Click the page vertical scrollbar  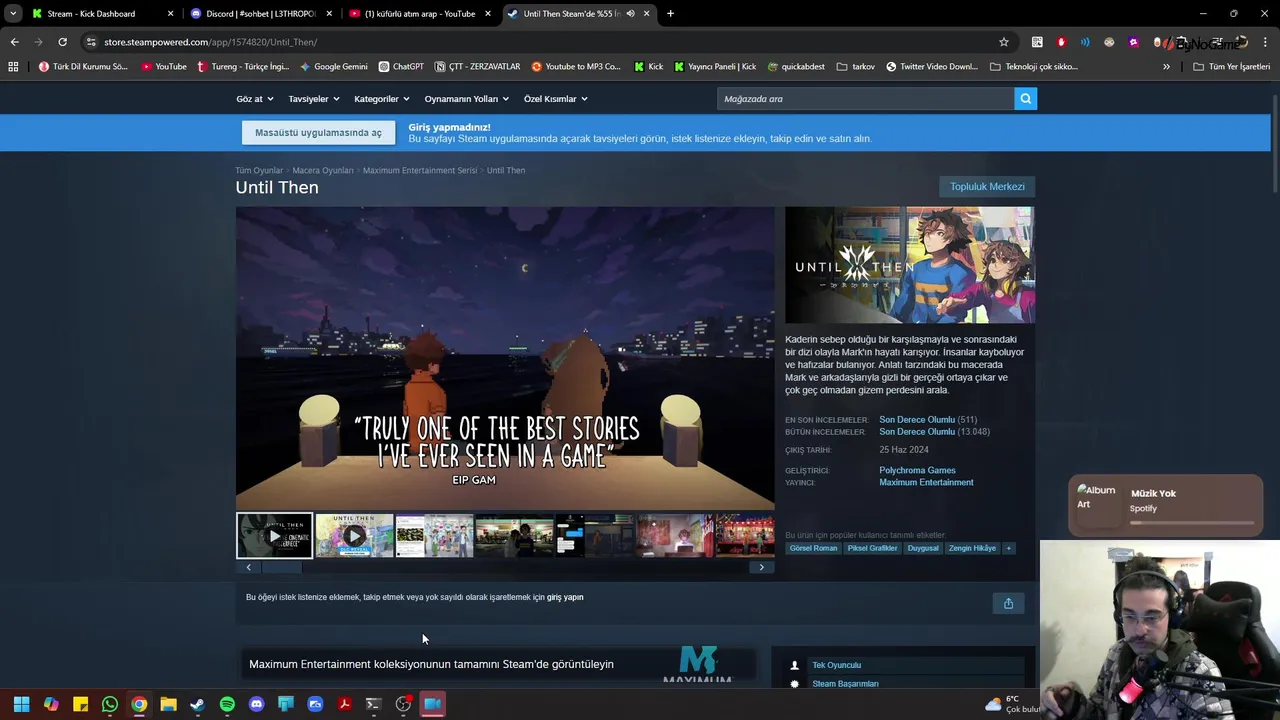(1275, 143)
